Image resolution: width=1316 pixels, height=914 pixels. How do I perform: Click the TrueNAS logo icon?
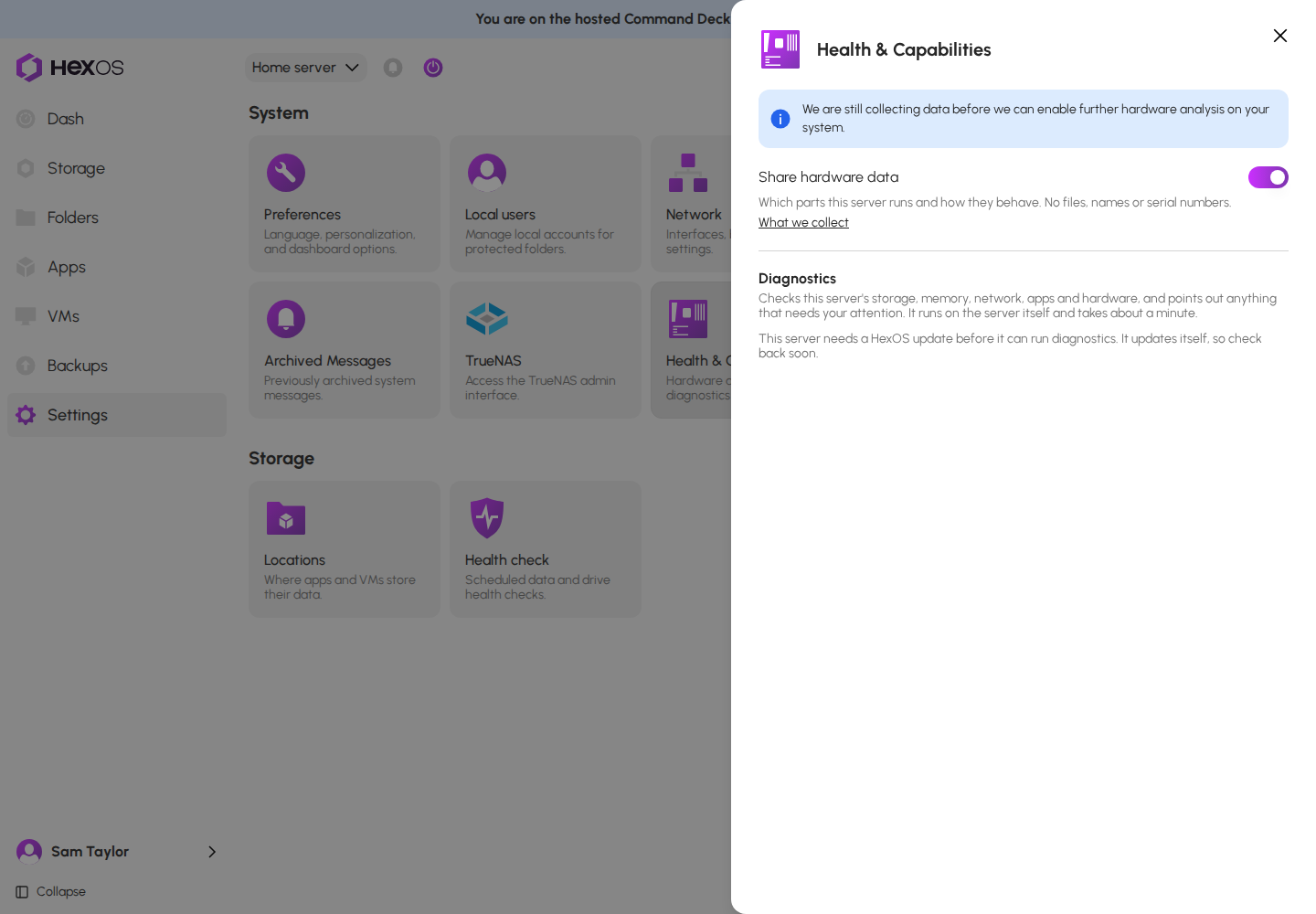[487, 319]
